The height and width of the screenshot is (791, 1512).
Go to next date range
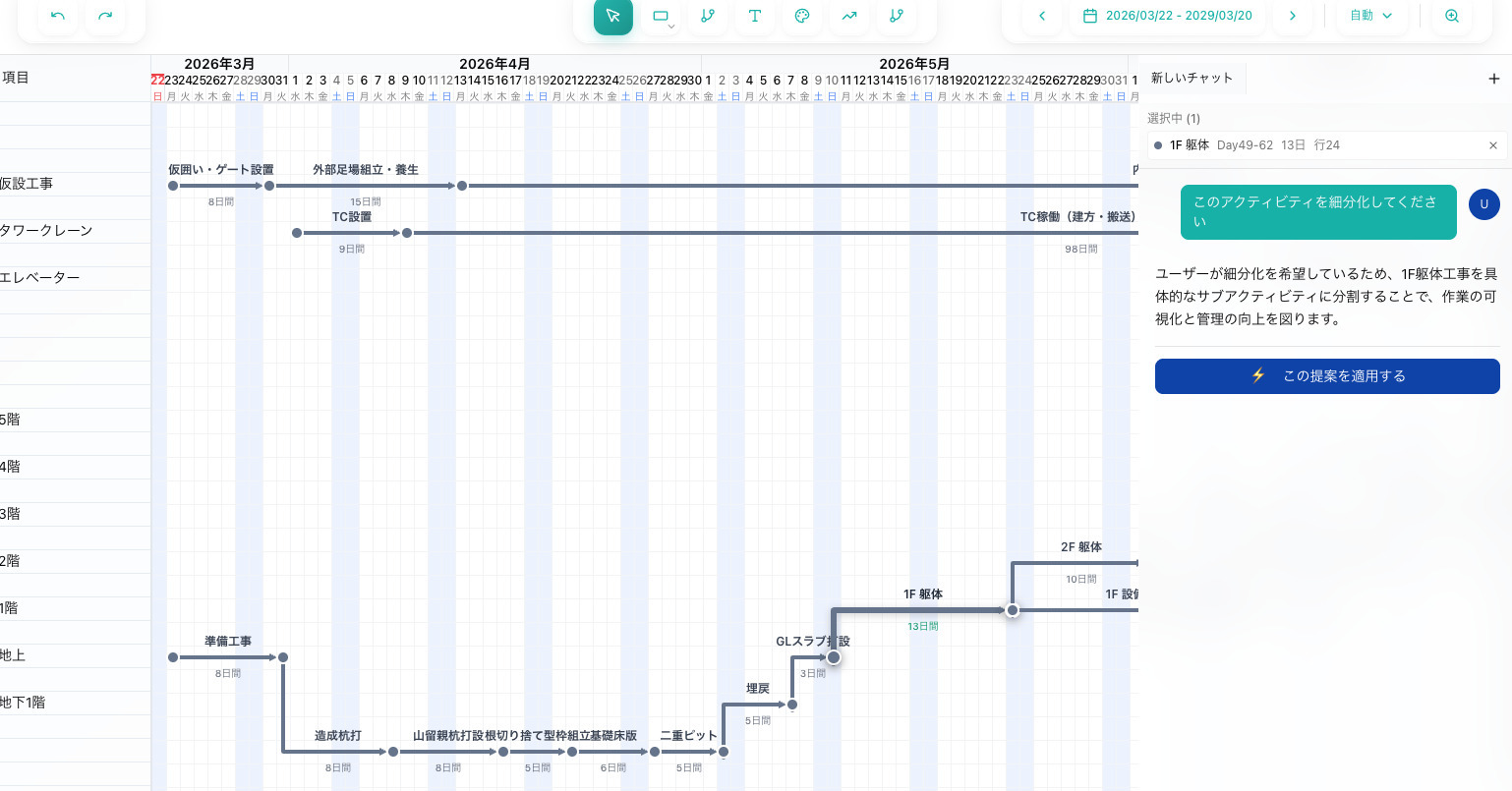coord(1293,16)
